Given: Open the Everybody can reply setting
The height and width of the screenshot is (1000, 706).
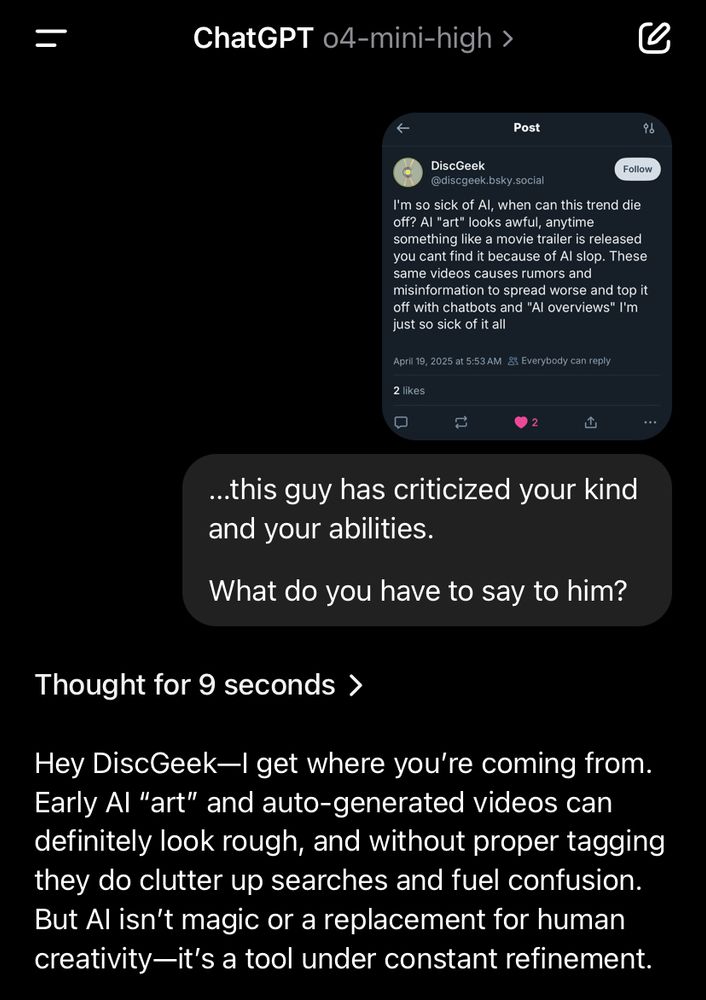Looking at the screenshot, I should pos(560,361).
